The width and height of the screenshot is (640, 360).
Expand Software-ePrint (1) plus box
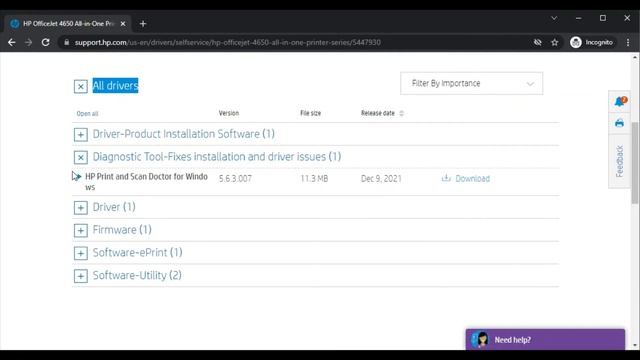coord(81,253)
